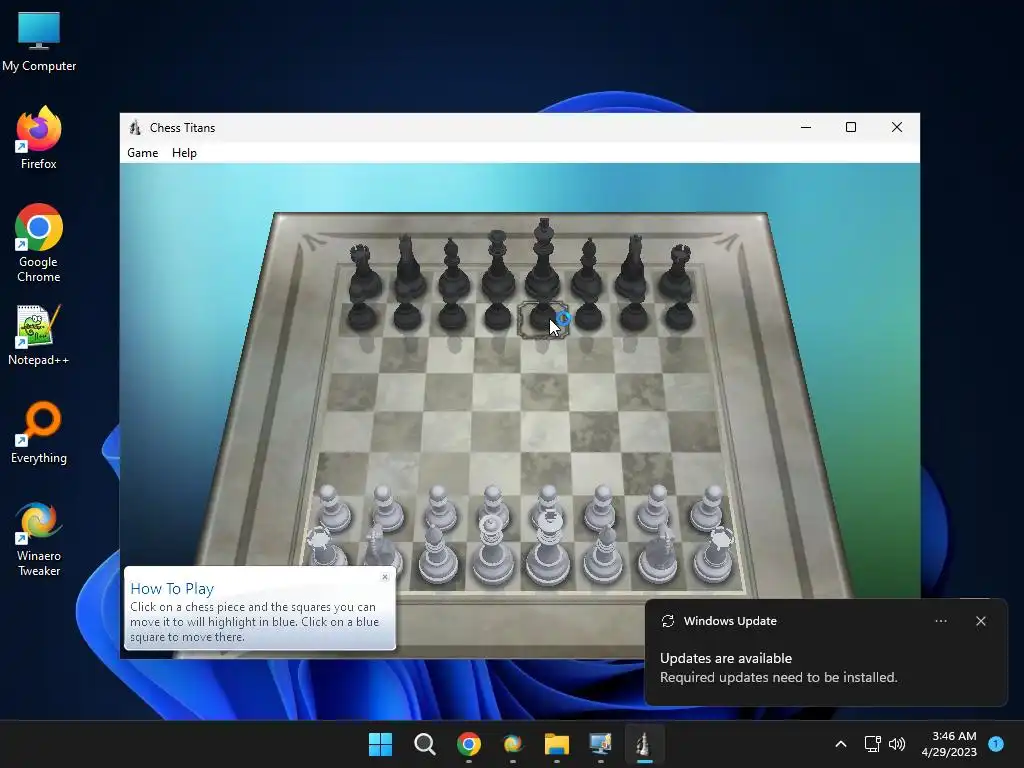Select the Notepad++ desktop shortcut
This screenshot has height=768, width=1024.
39,334
